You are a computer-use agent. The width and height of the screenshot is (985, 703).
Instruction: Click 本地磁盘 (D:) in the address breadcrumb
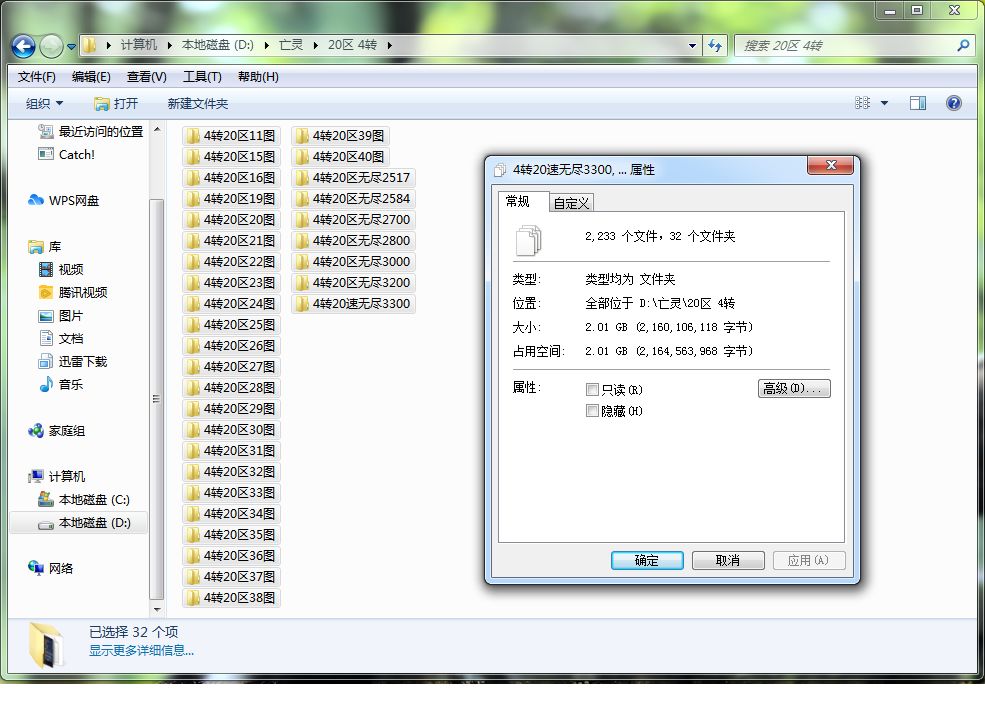pos(217,45)
